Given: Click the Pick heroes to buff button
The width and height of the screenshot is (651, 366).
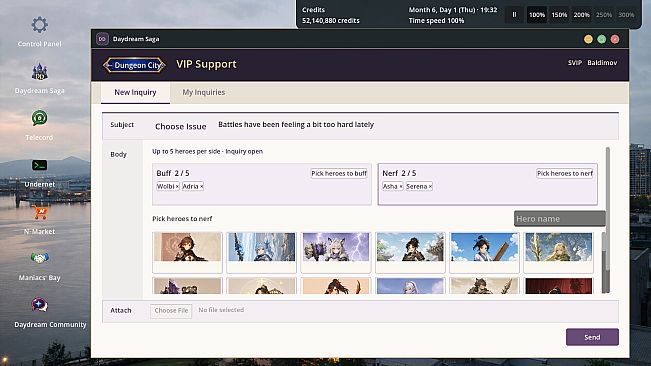Looking at the screenshot, I should pyautogui.click(x=339, y=173).
